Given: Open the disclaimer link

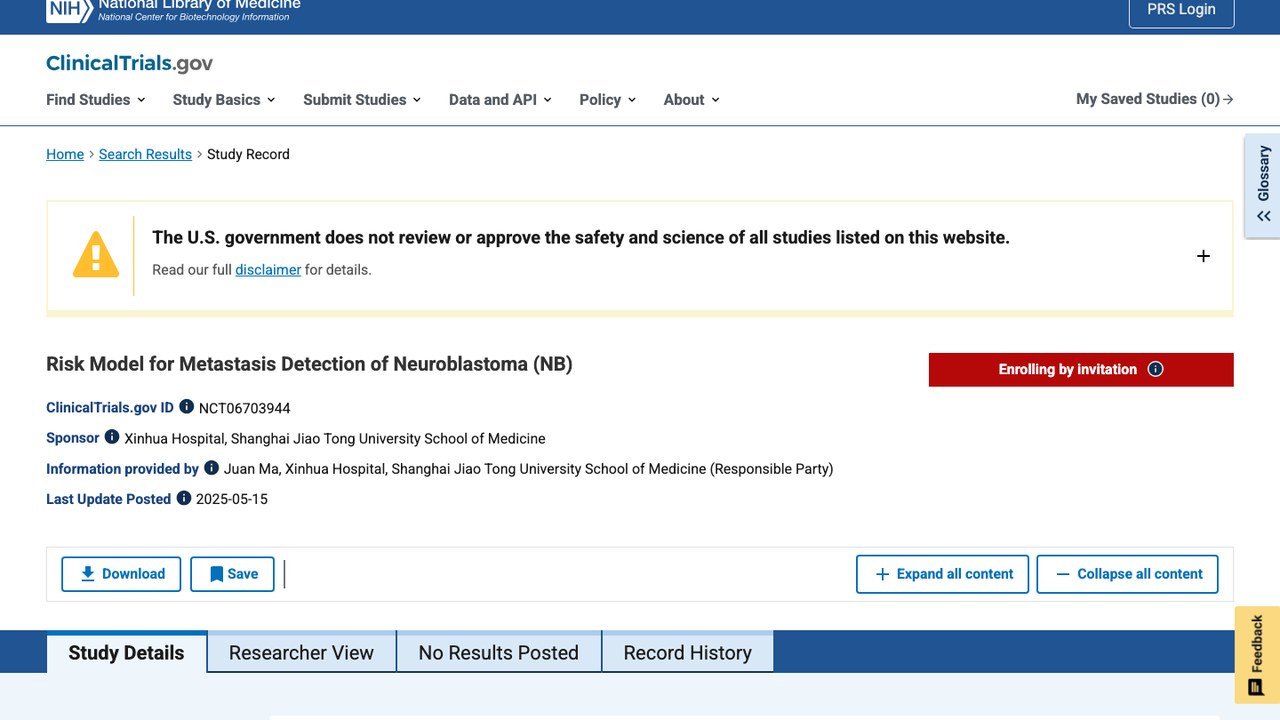Looking at the screenshot, I should 268,270.
